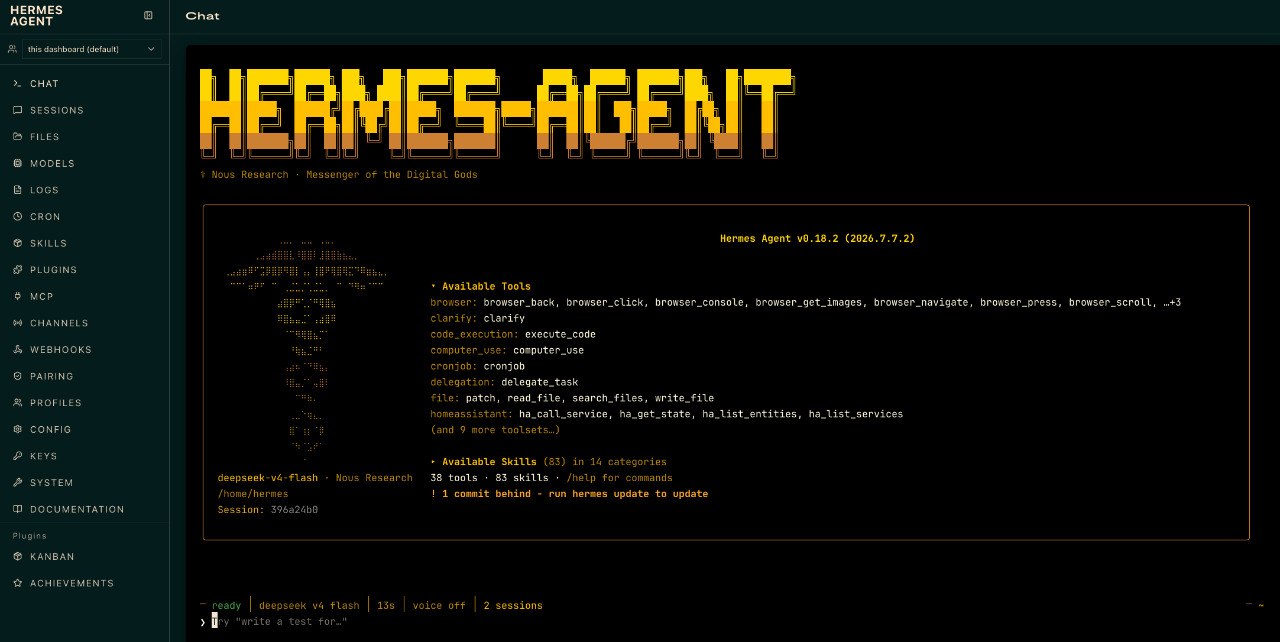
Task: Open the System page
Action: (x=85, y=483)
